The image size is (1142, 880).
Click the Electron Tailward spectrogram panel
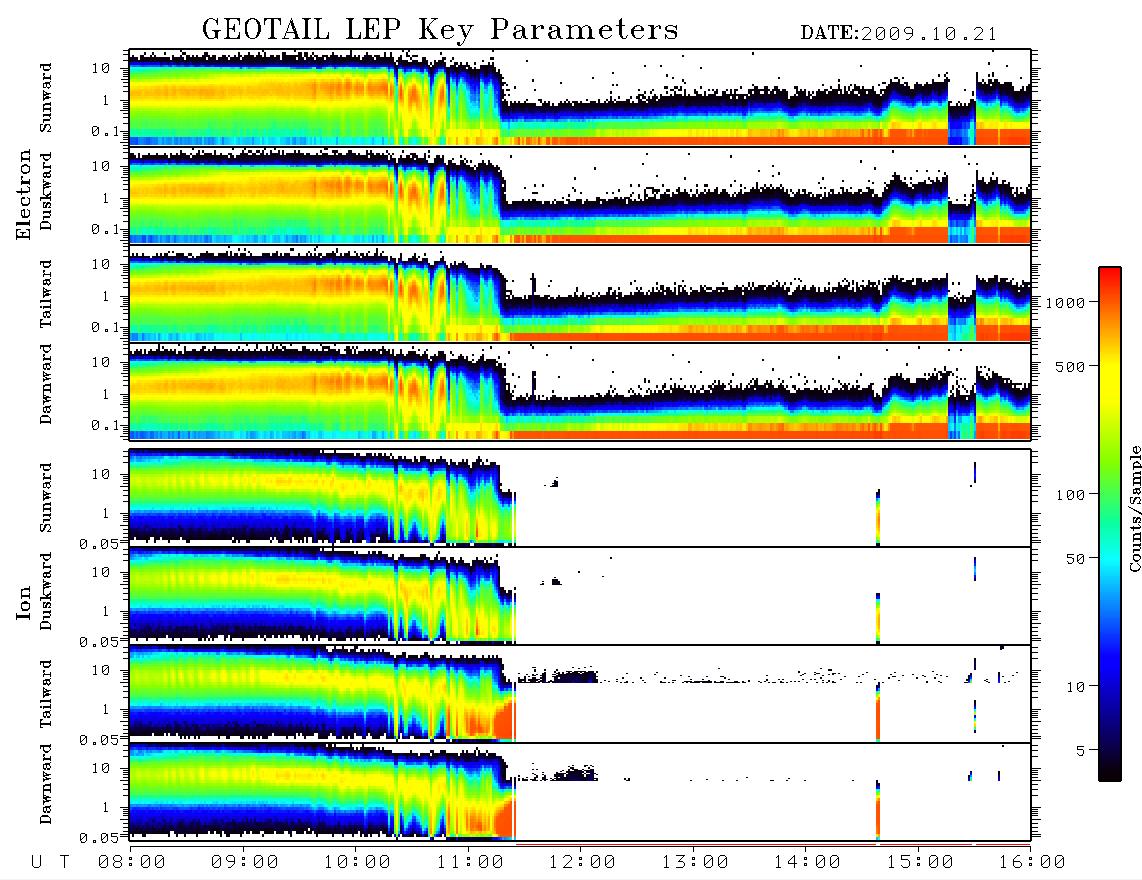point(580,294)
